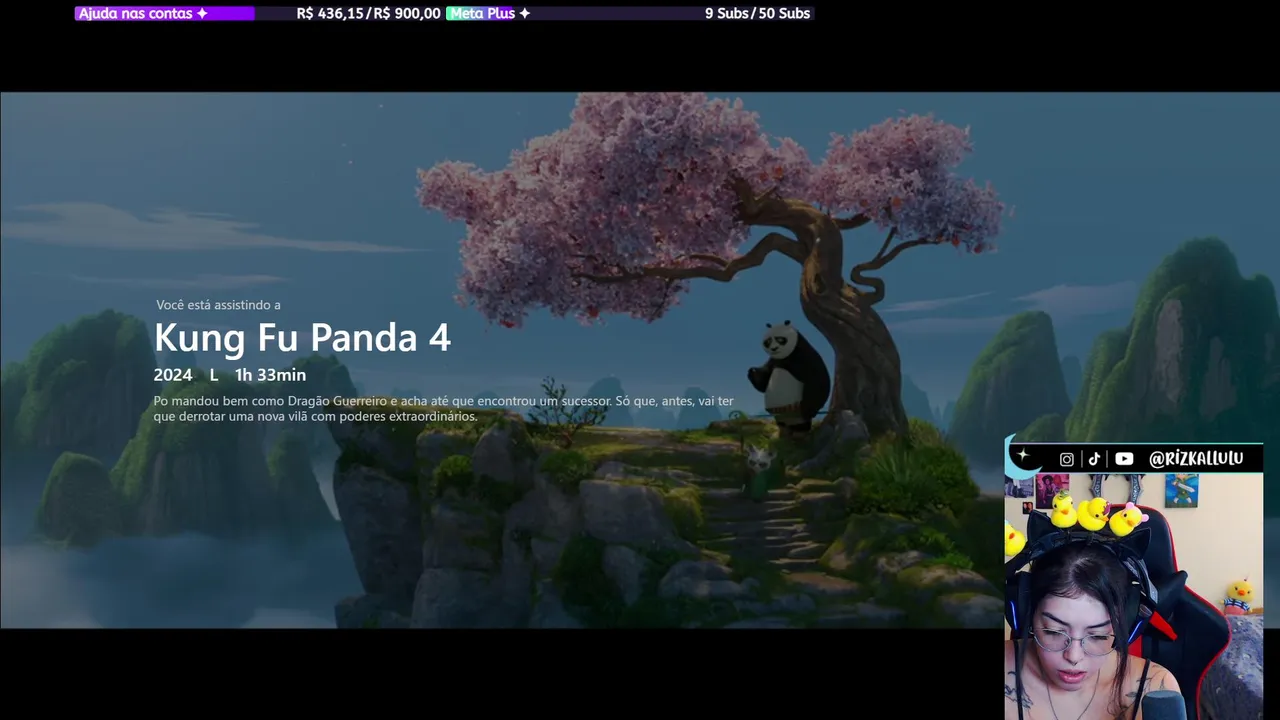Click the release year '2024'

(x=173, y=375)
